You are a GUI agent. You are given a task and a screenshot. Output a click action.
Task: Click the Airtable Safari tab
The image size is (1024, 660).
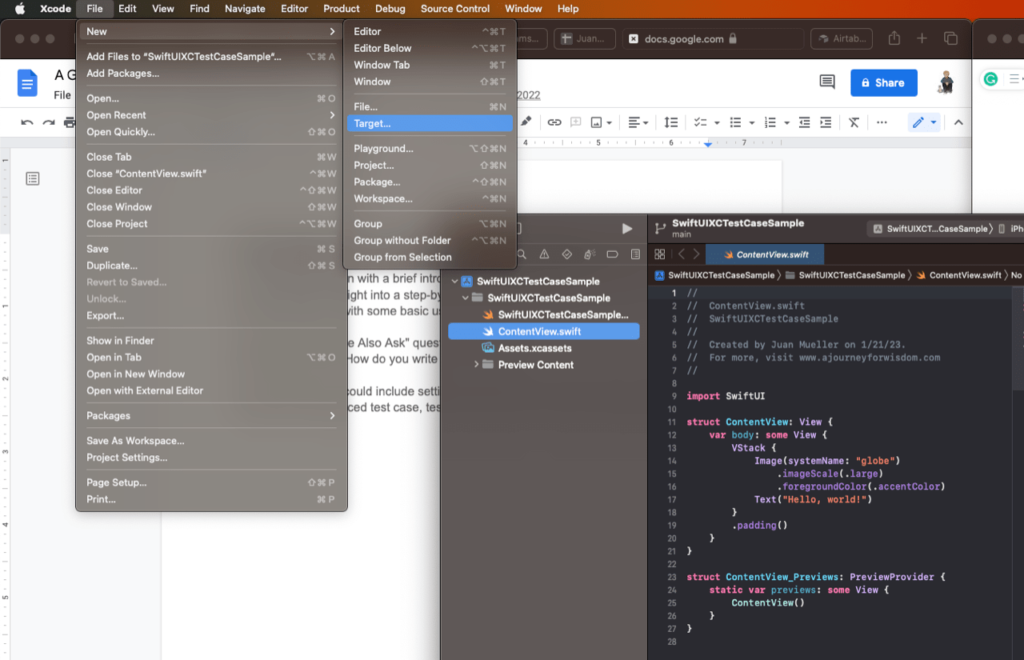pyautogui.click(x=842, y=39)
